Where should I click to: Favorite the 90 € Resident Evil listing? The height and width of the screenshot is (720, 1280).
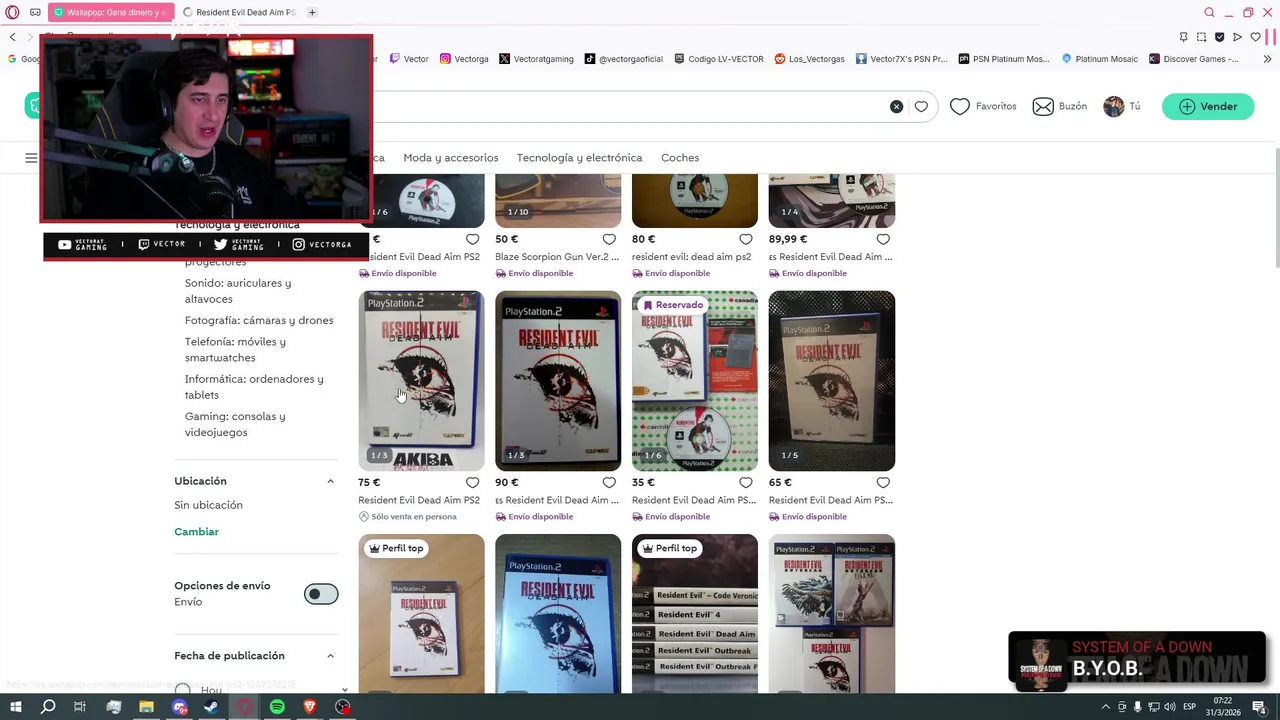tap(609, 483)
